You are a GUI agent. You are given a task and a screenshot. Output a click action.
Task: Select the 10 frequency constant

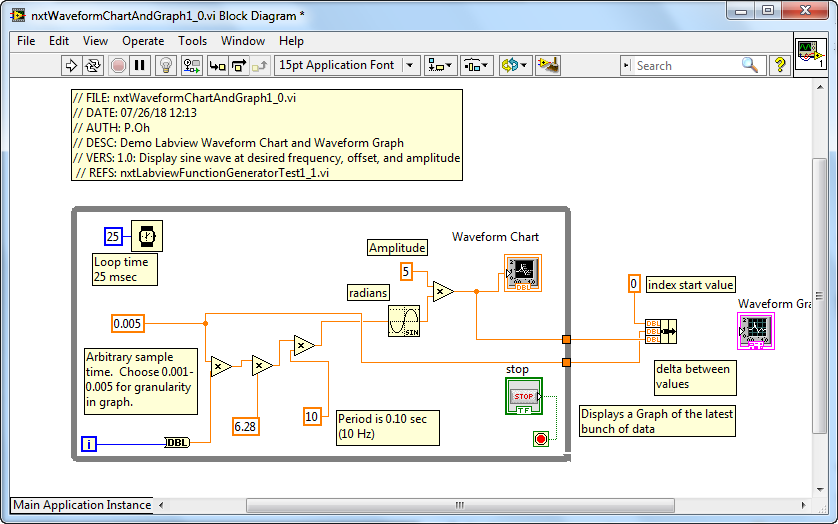[312, 416]
